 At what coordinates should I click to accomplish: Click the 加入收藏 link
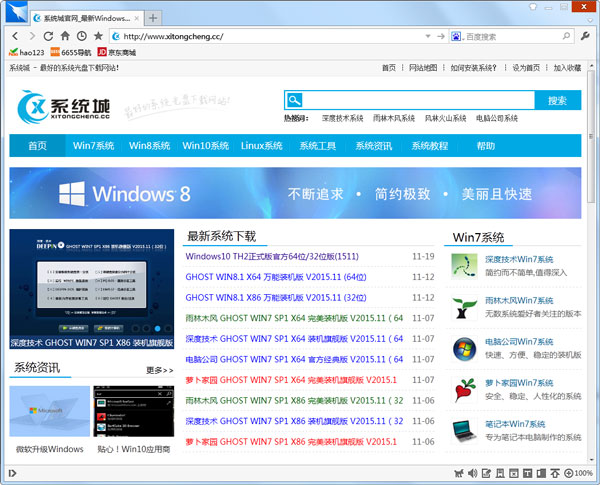point(567,68)
